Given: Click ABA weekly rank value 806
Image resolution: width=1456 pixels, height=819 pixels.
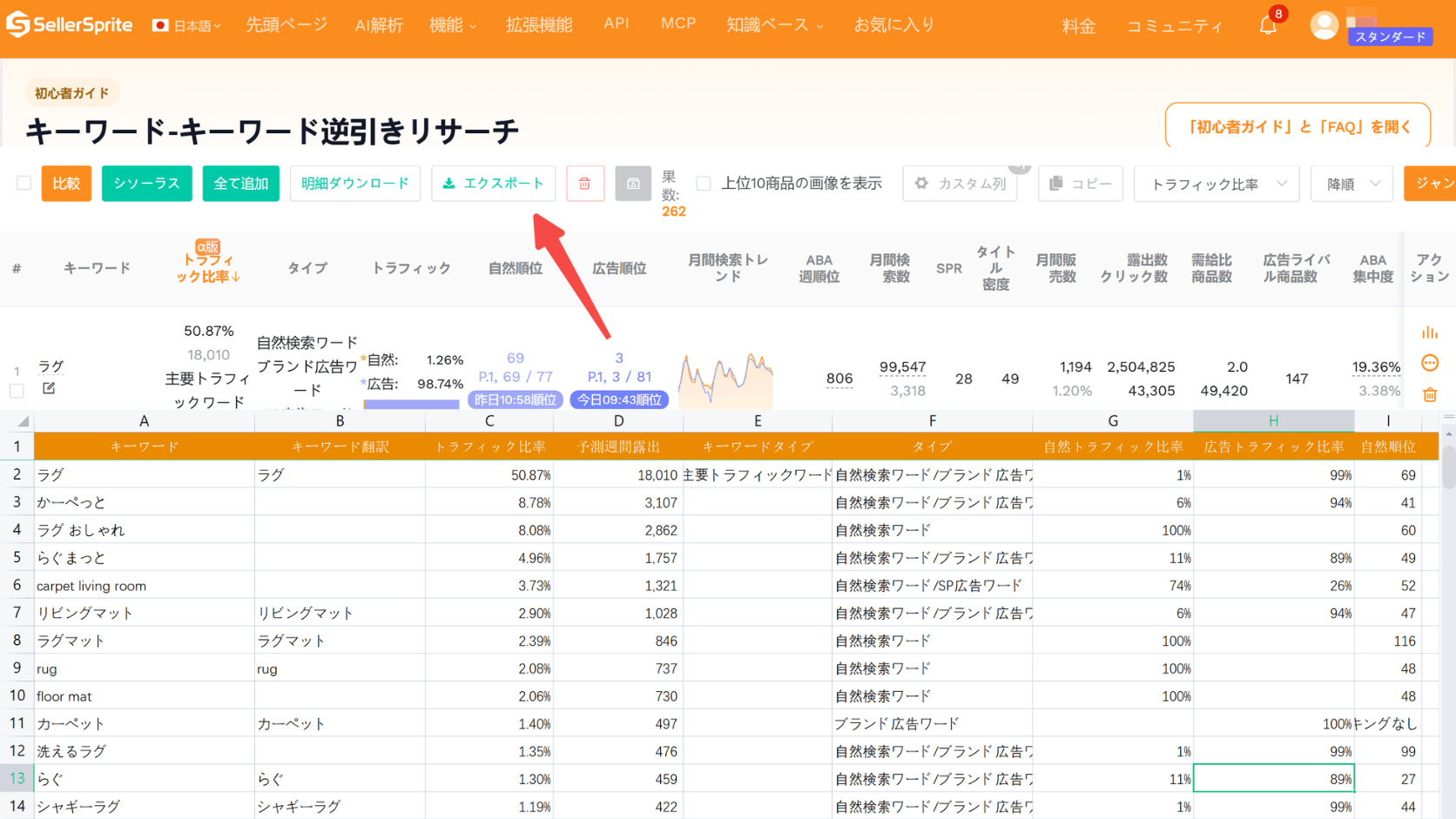Looking at the screenshot, I should [839, 379].
